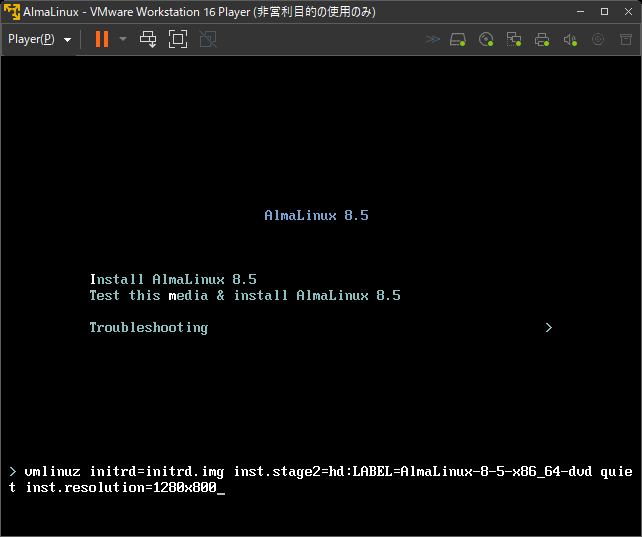Click the arrow right of Troubleshooting
Viewport: 642px width, 537px height.
click(549, 327)
